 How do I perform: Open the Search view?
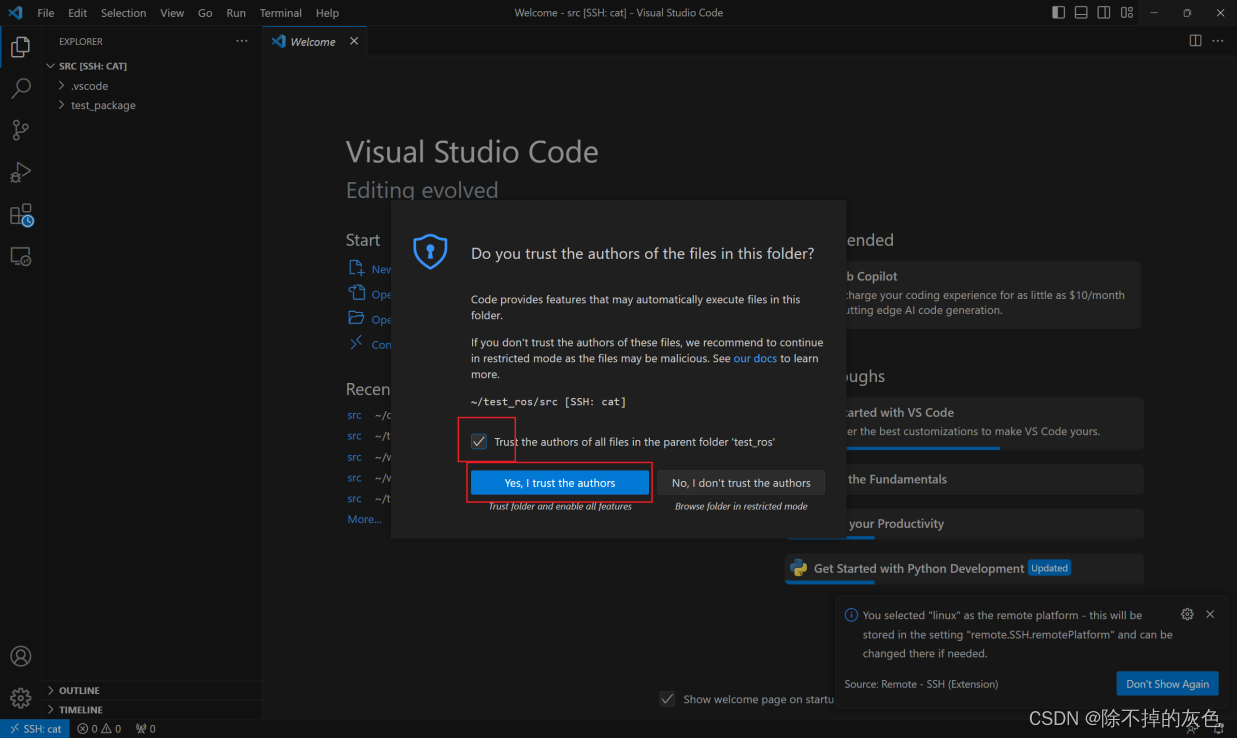(20, 88)
